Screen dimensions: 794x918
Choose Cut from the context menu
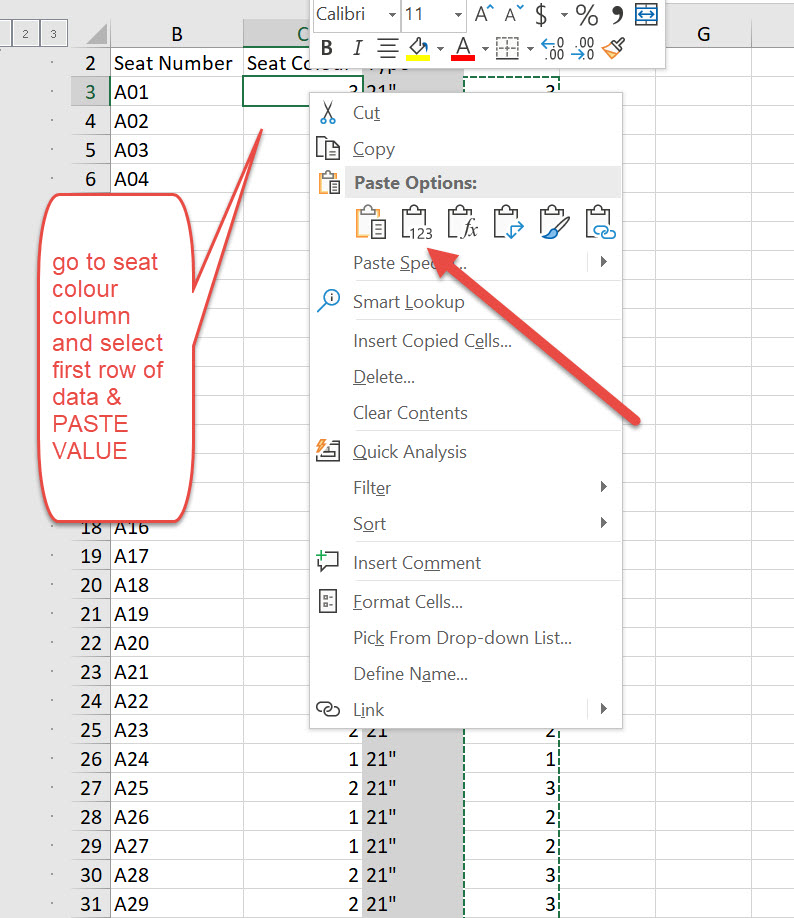(366, 113)
